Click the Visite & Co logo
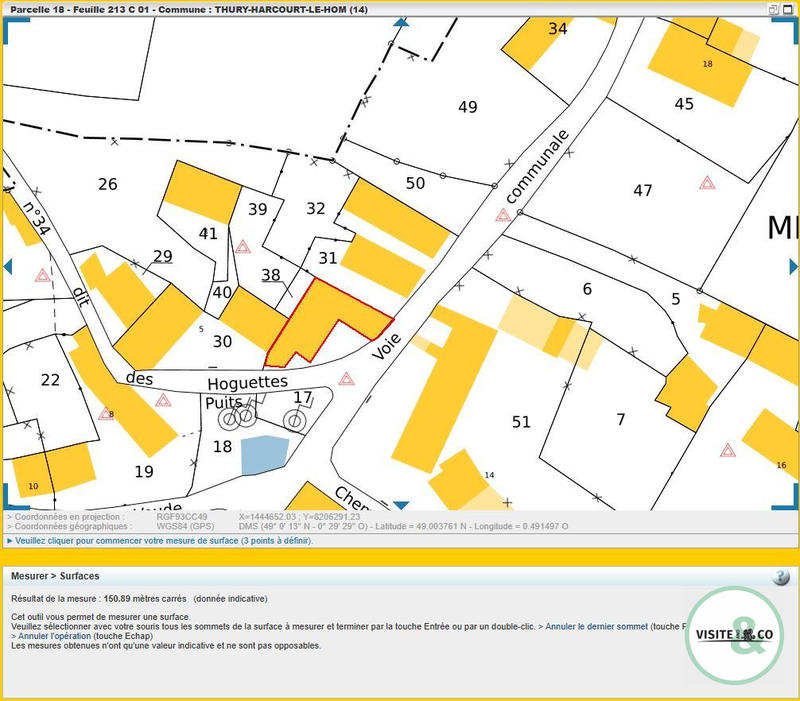This screenshot has width=800, height=701. [x=739, y=635]
